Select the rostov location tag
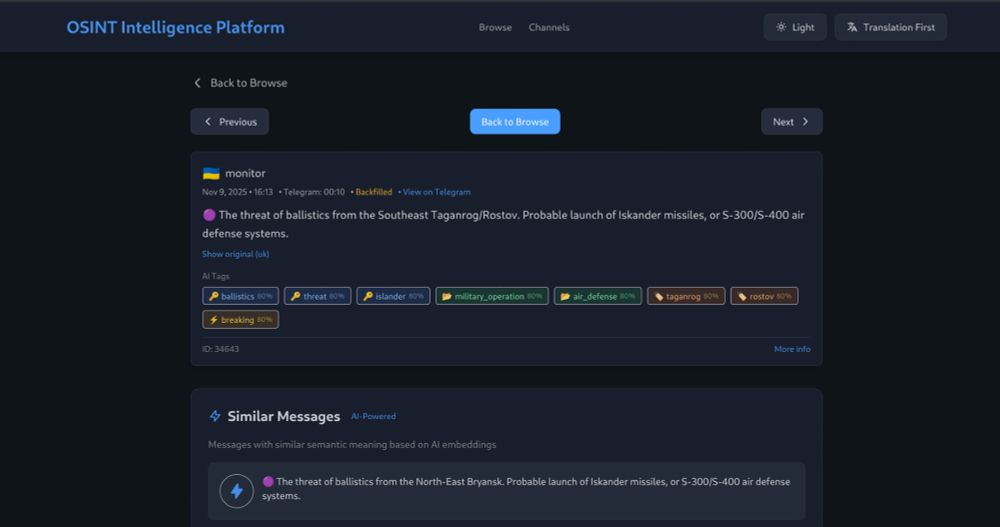 [764, 296]
